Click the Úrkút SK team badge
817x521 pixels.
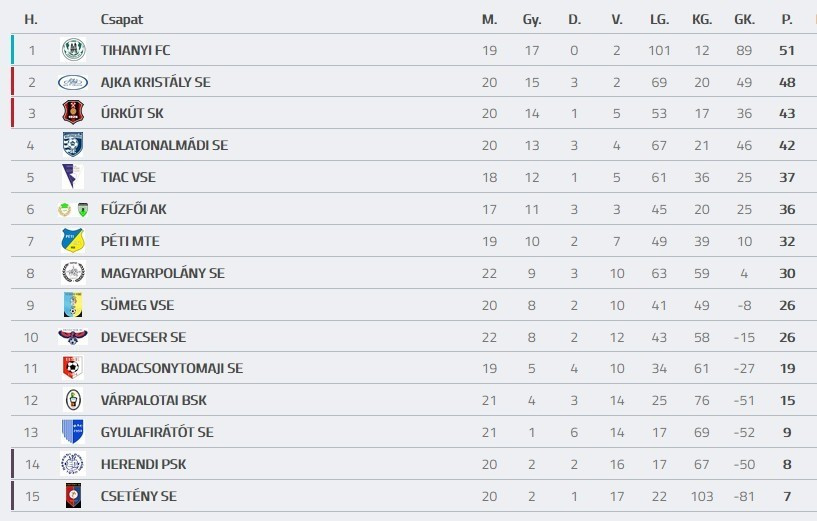point(73,113)
